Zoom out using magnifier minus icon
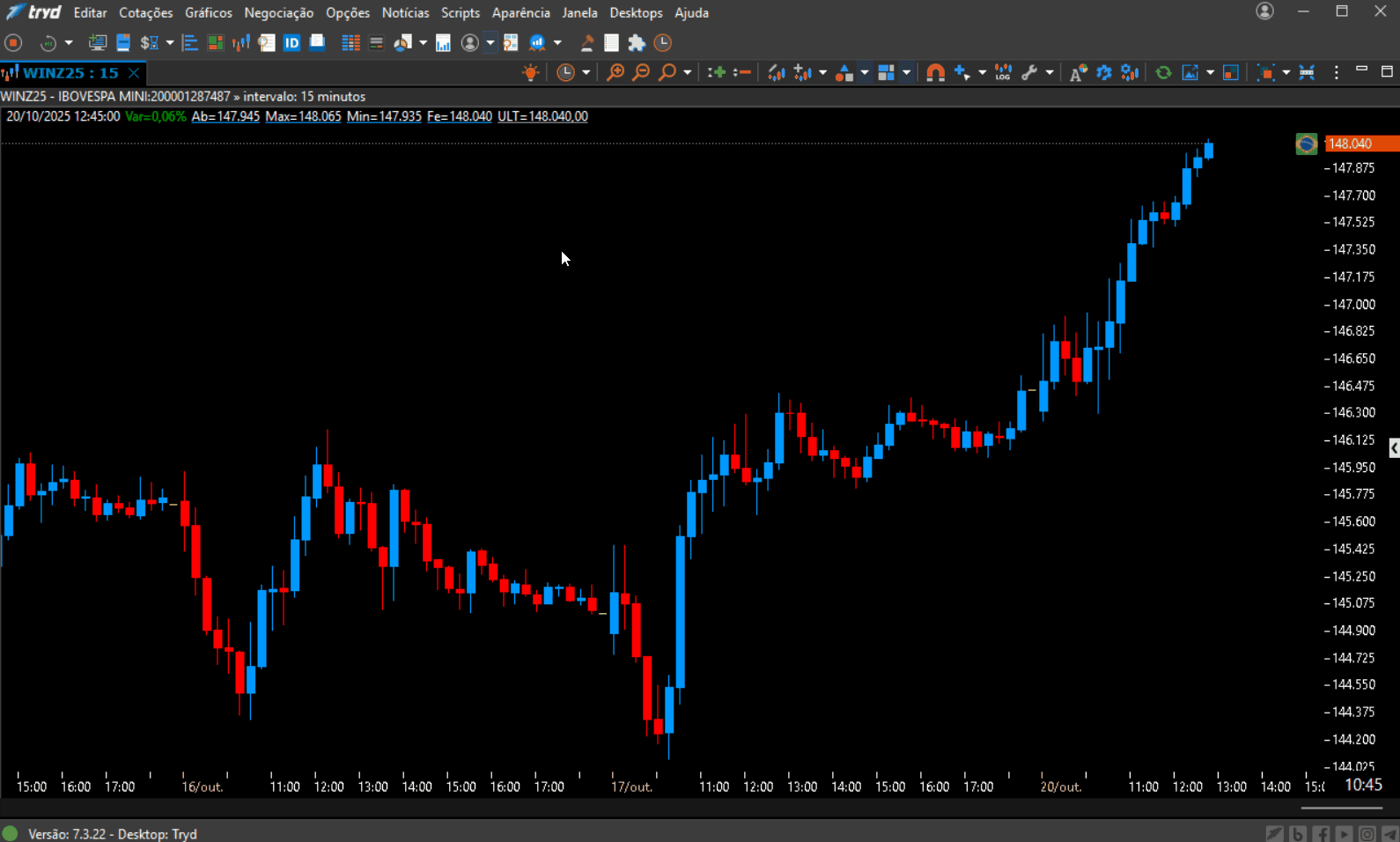Viewport: 1400px width, 842px height. click(x=641, y=73)
